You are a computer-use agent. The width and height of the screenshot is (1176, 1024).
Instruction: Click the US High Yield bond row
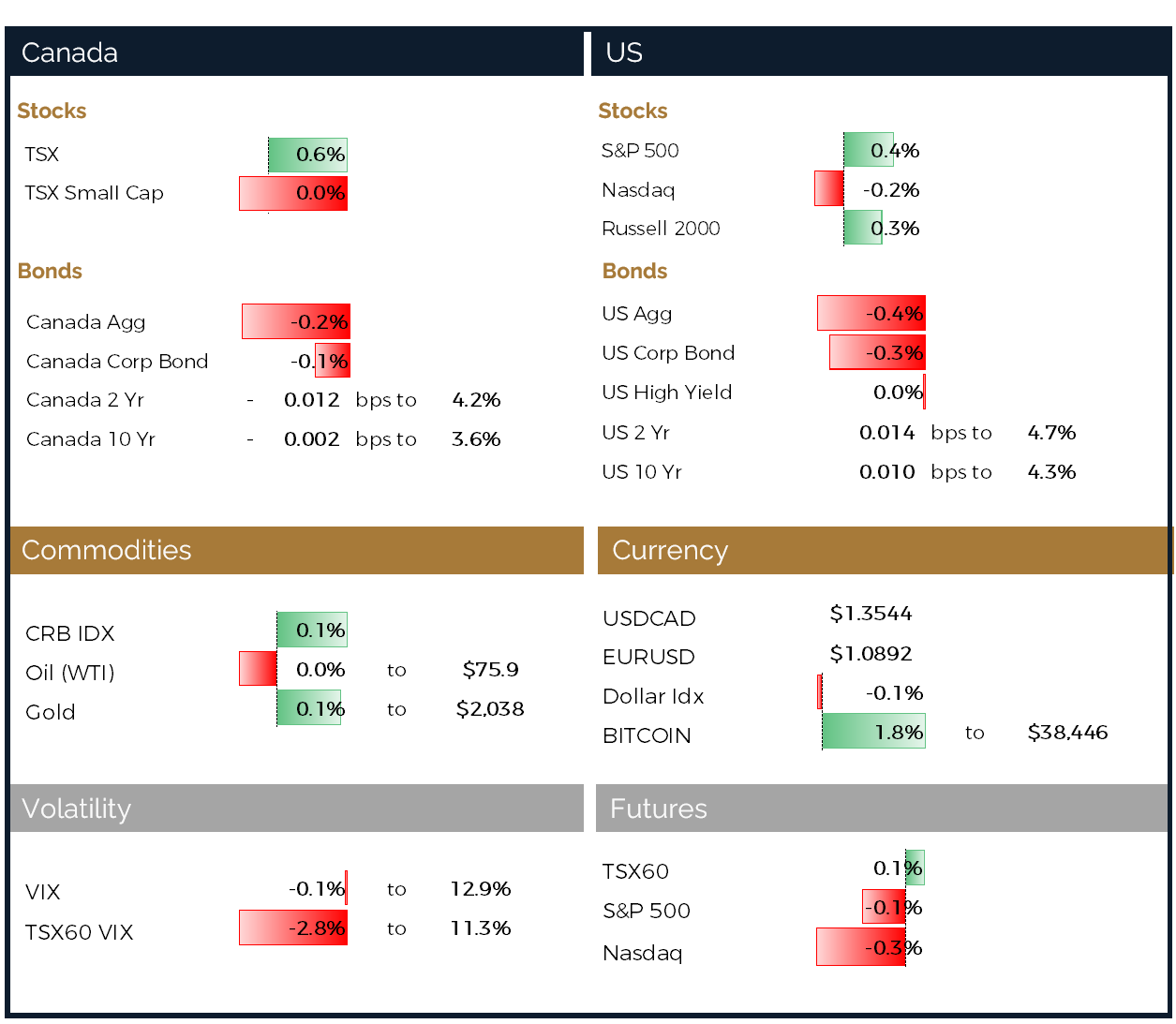point(667,392)
